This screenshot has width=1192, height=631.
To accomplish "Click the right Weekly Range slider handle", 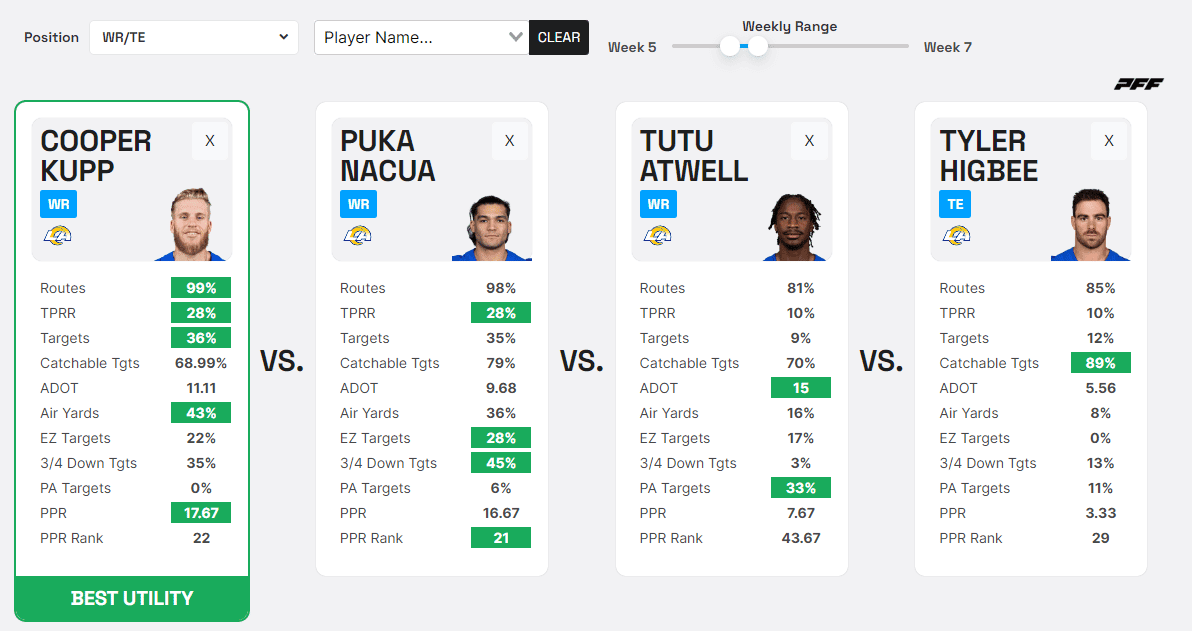I will coord(758,46).
